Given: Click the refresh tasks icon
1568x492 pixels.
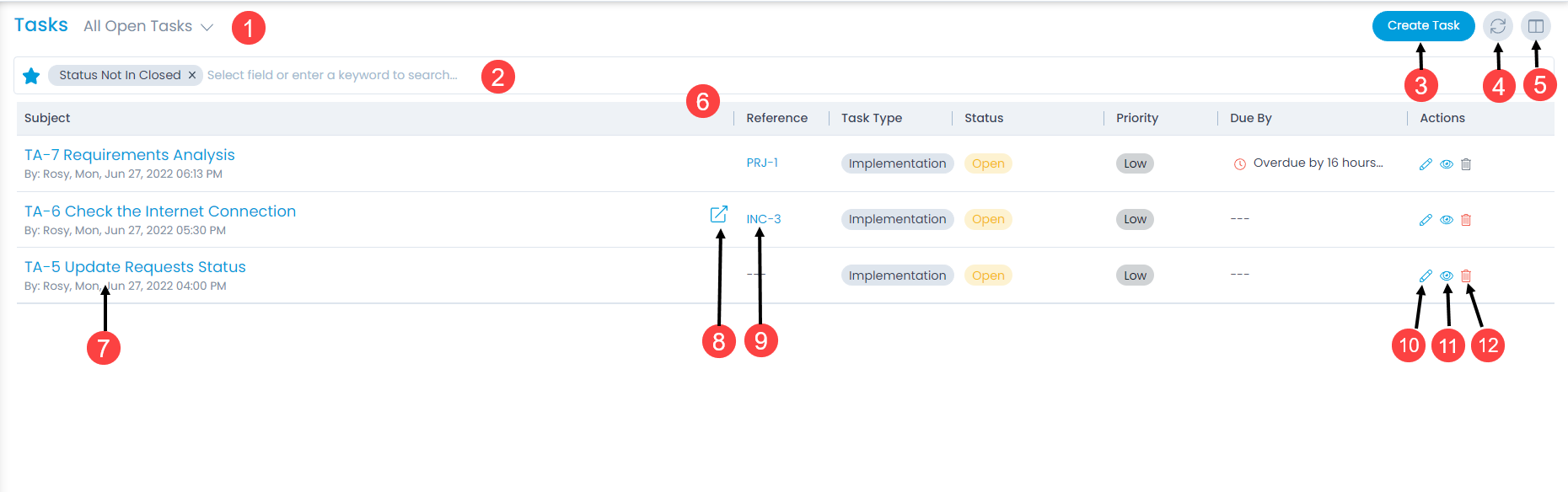Looking at the screenshot, I should coord(1497,26).
